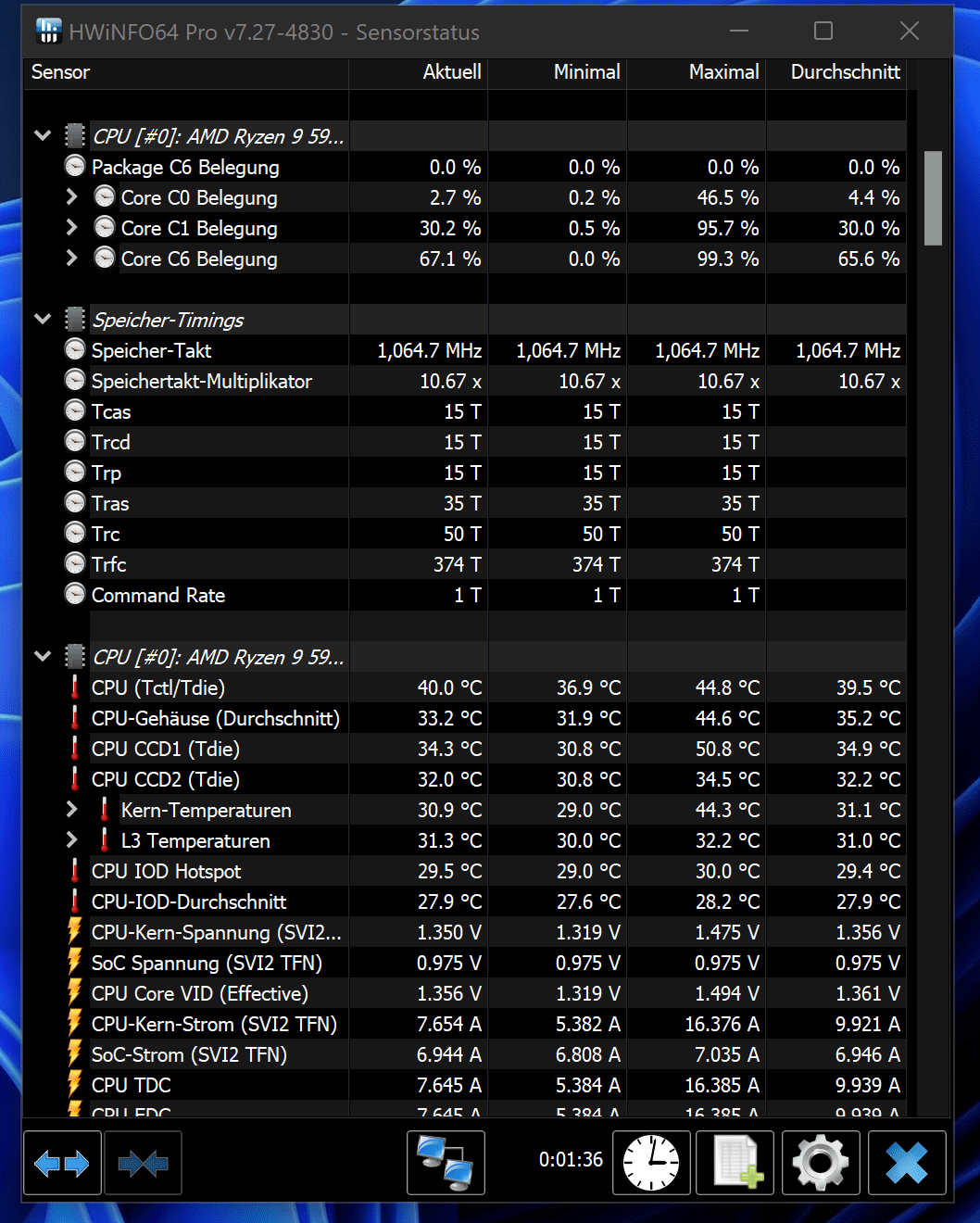Select the Tras sensor row label

tap(110, 503)
